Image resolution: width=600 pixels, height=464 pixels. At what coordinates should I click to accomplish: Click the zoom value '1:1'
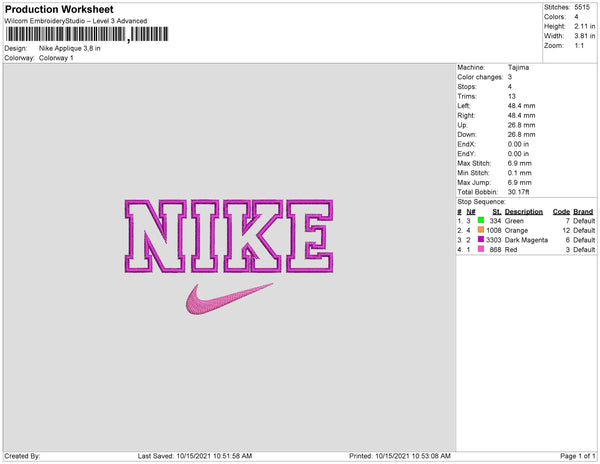(579, 46)
